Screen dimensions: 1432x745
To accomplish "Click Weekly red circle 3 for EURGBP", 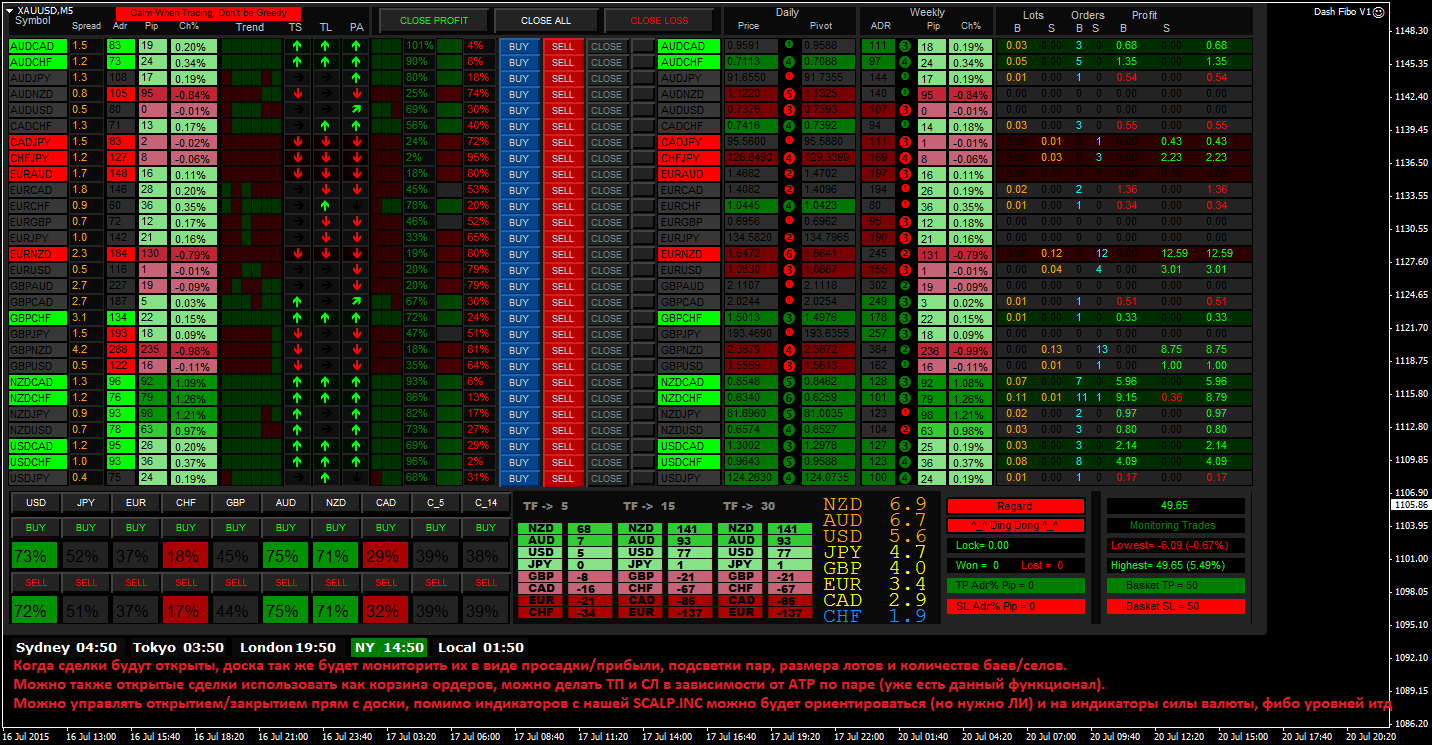I will pyautogui.click(x=904, y=222).
